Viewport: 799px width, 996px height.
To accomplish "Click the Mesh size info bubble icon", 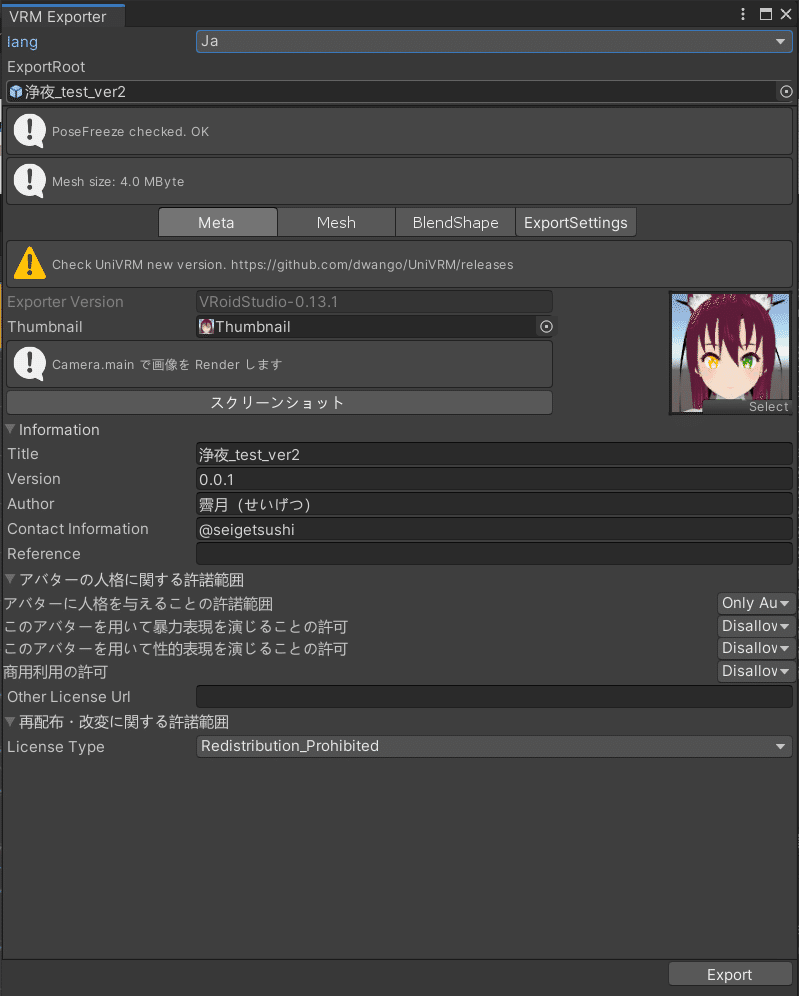I will (x=29, y=181).
